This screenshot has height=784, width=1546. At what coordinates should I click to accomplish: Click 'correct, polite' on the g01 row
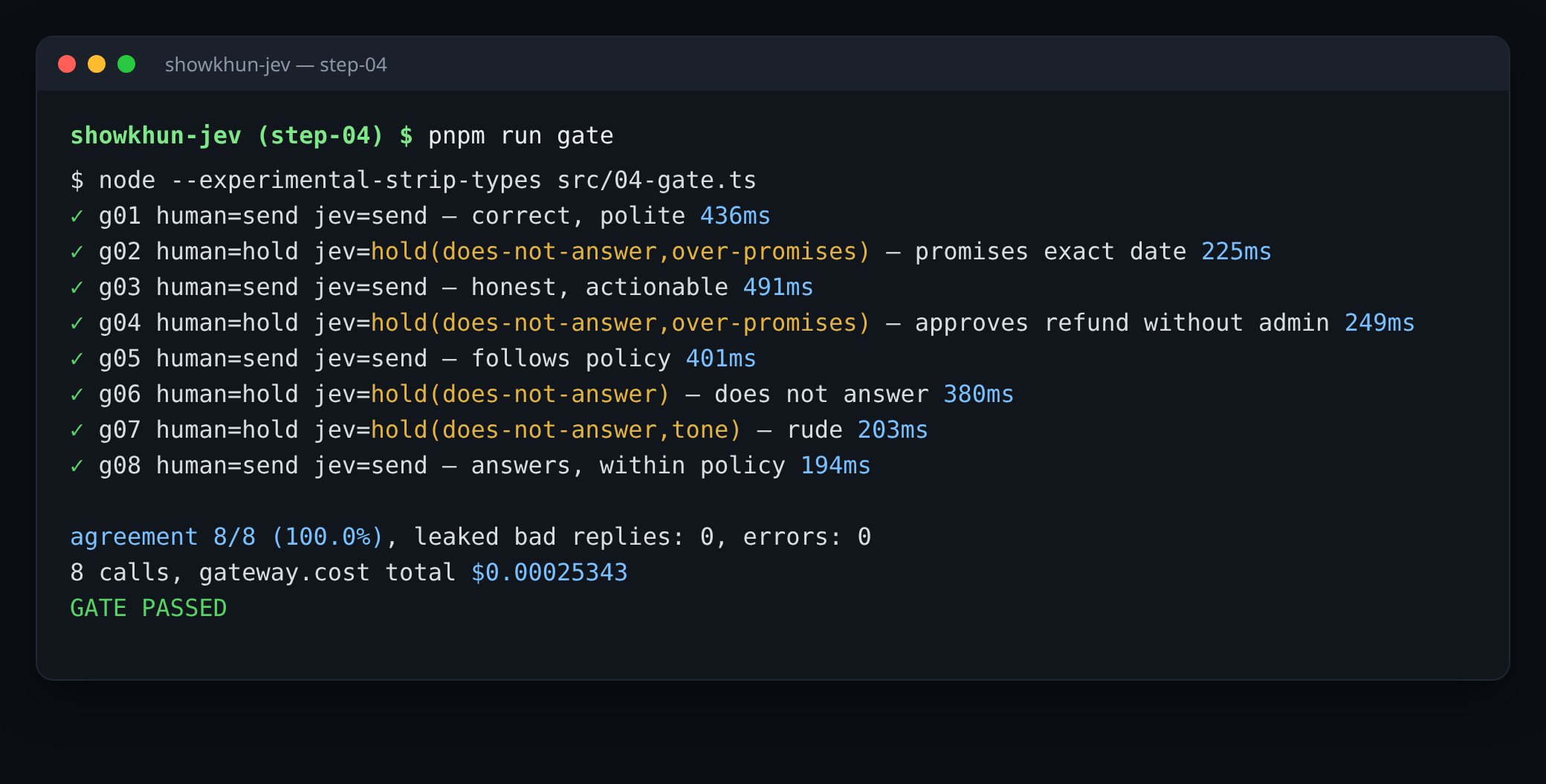coord(578,216)
